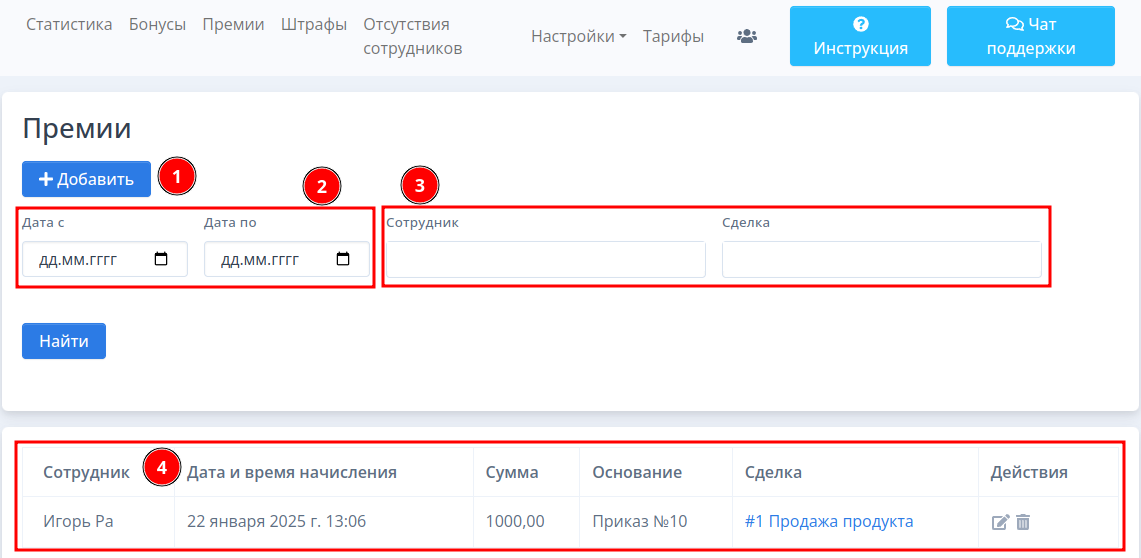Open Чат поддержки
Viewport: 1141px width, 558px height.
[x=1030, y=36]
